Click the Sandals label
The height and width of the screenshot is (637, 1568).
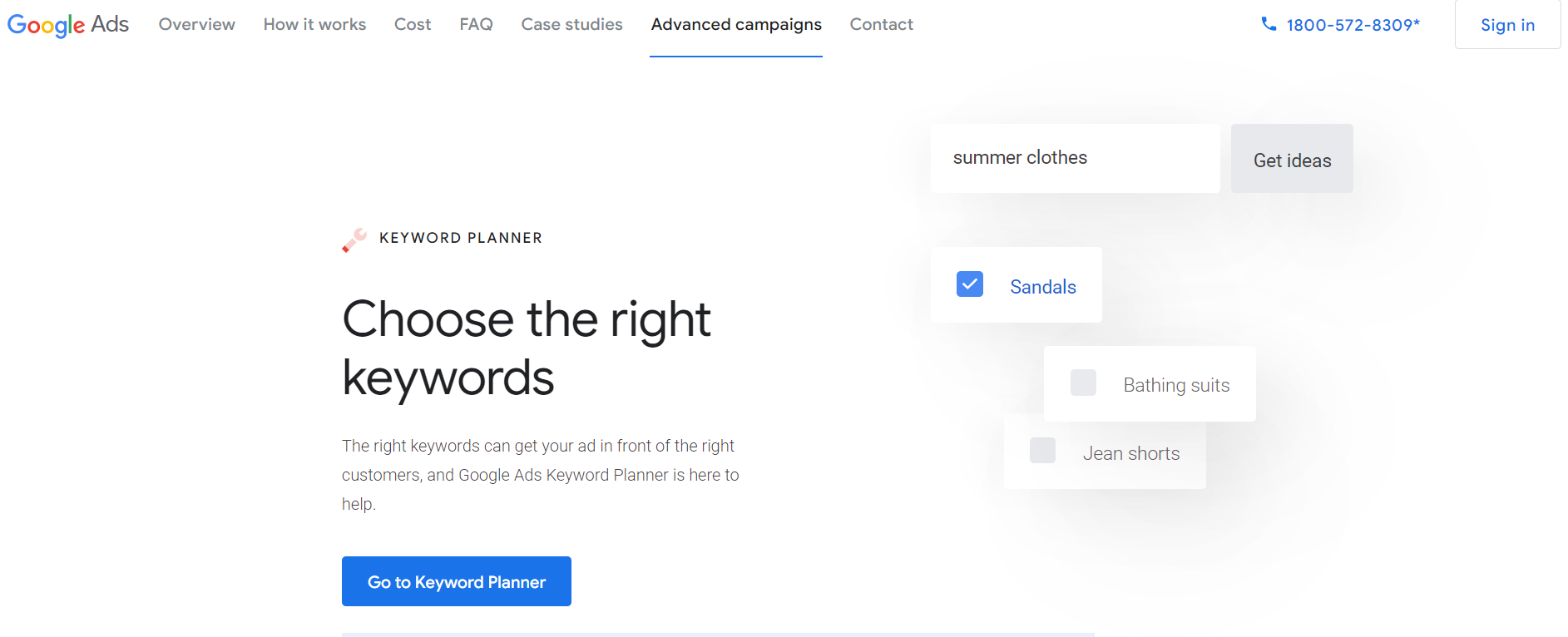[x=1043, y=287]
